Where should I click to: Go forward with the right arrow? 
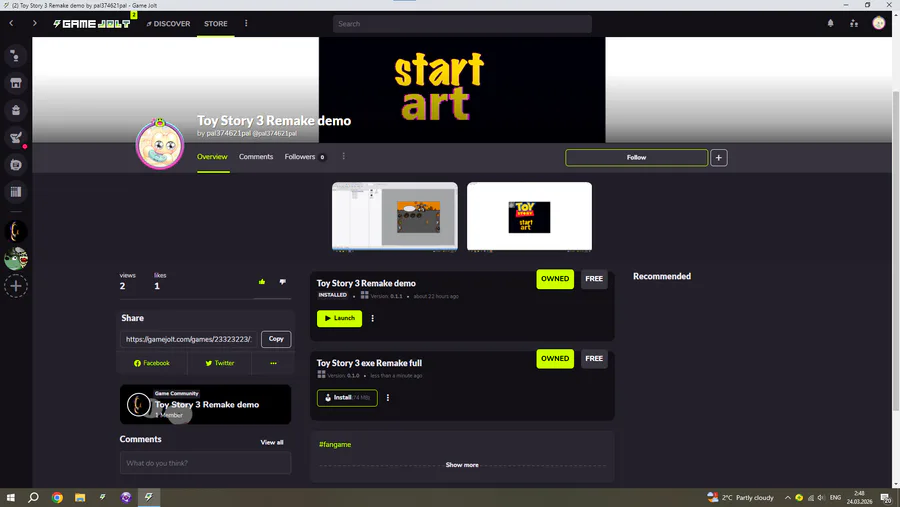coord(34,24)
